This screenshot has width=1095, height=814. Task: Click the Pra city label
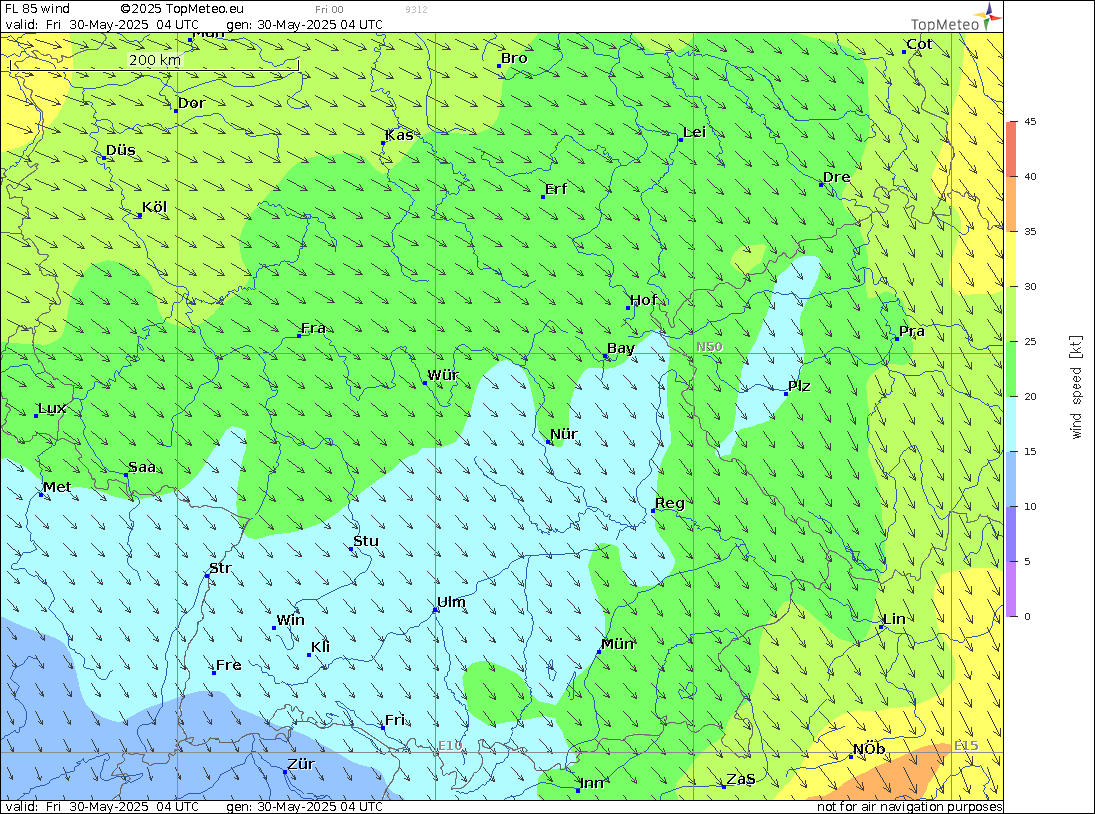click(912, 331)
